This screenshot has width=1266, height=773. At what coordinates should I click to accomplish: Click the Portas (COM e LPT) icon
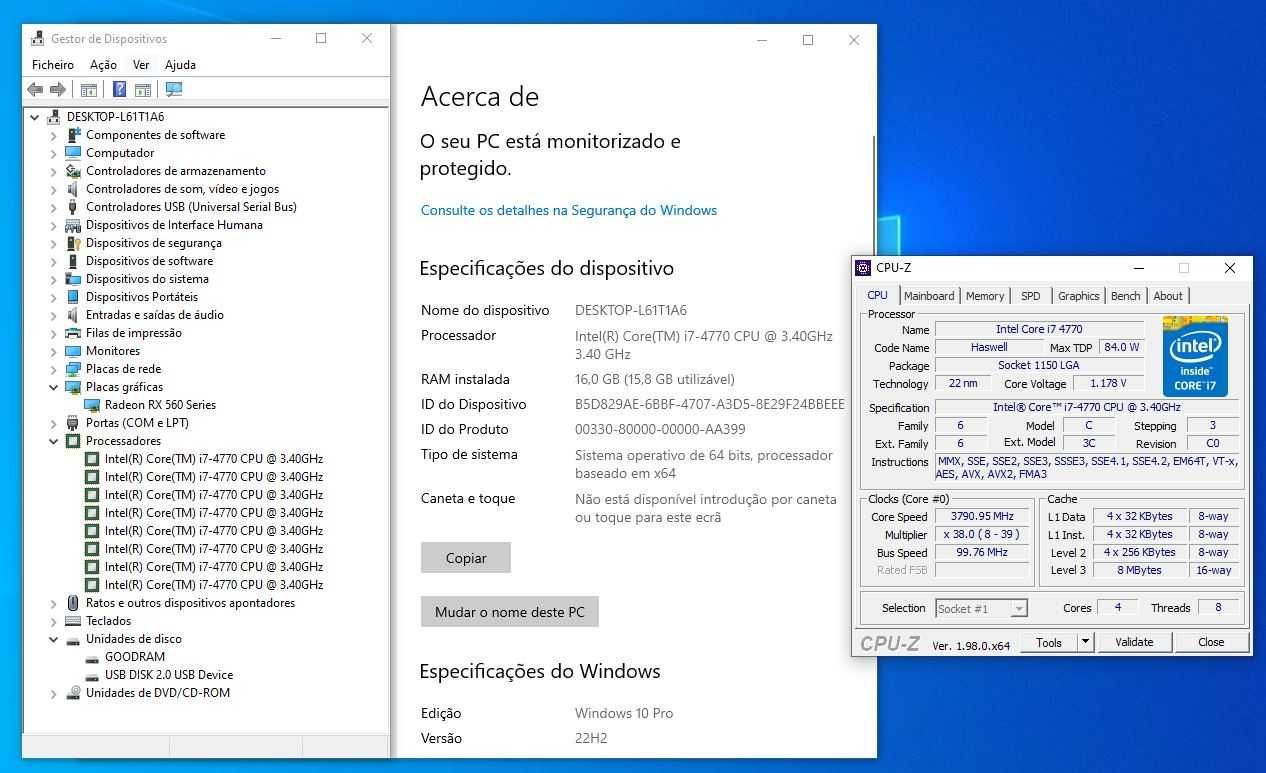pos(73,423)
